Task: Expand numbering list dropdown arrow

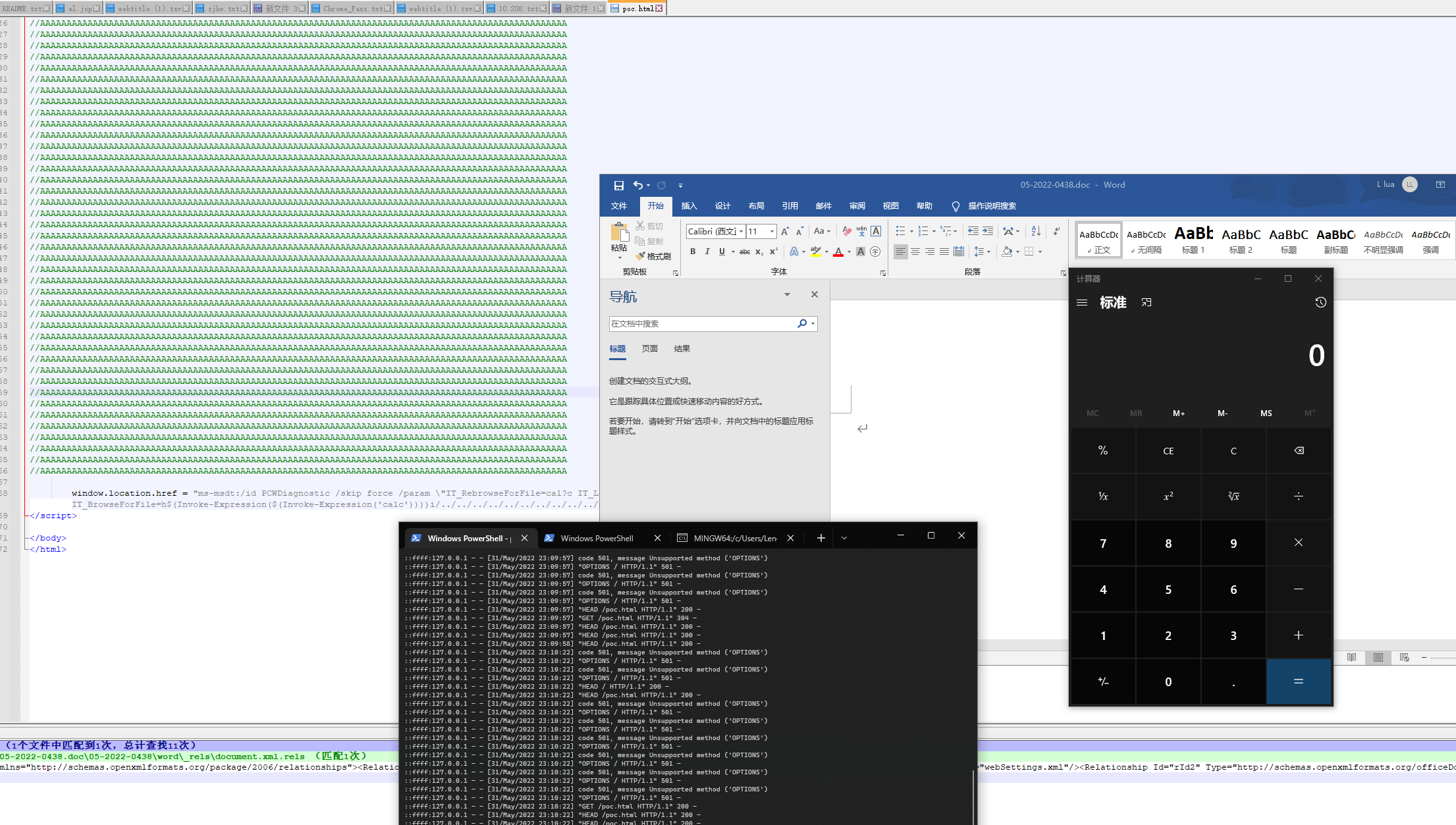Action: [x=934, y=231]
